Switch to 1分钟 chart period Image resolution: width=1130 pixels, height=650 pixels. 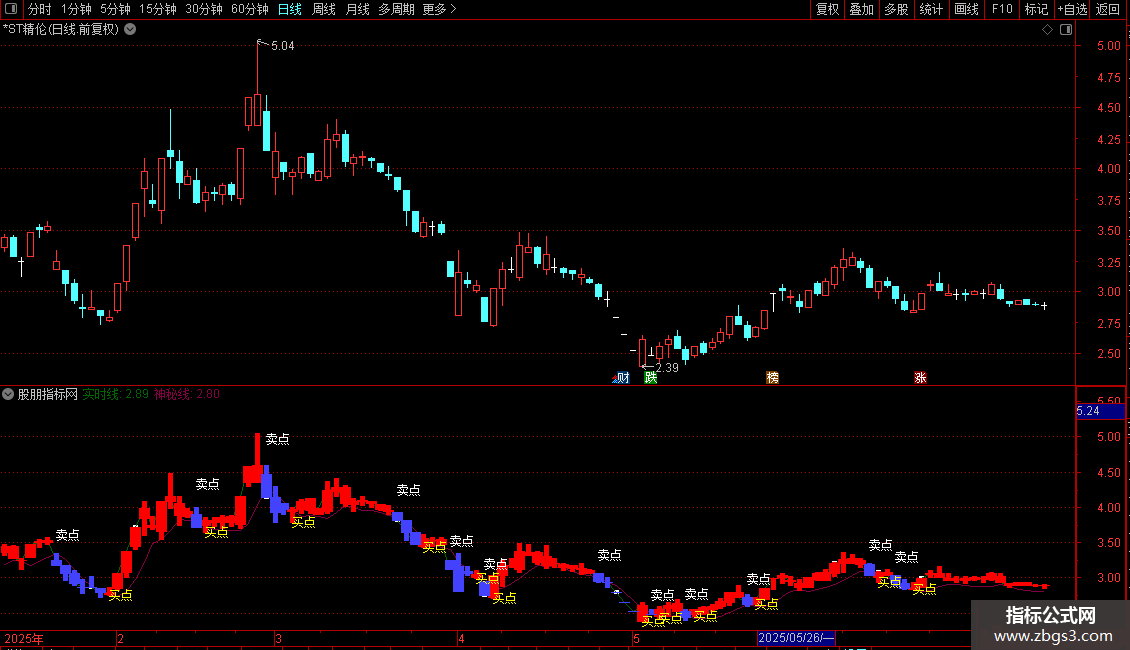point(76,9)
